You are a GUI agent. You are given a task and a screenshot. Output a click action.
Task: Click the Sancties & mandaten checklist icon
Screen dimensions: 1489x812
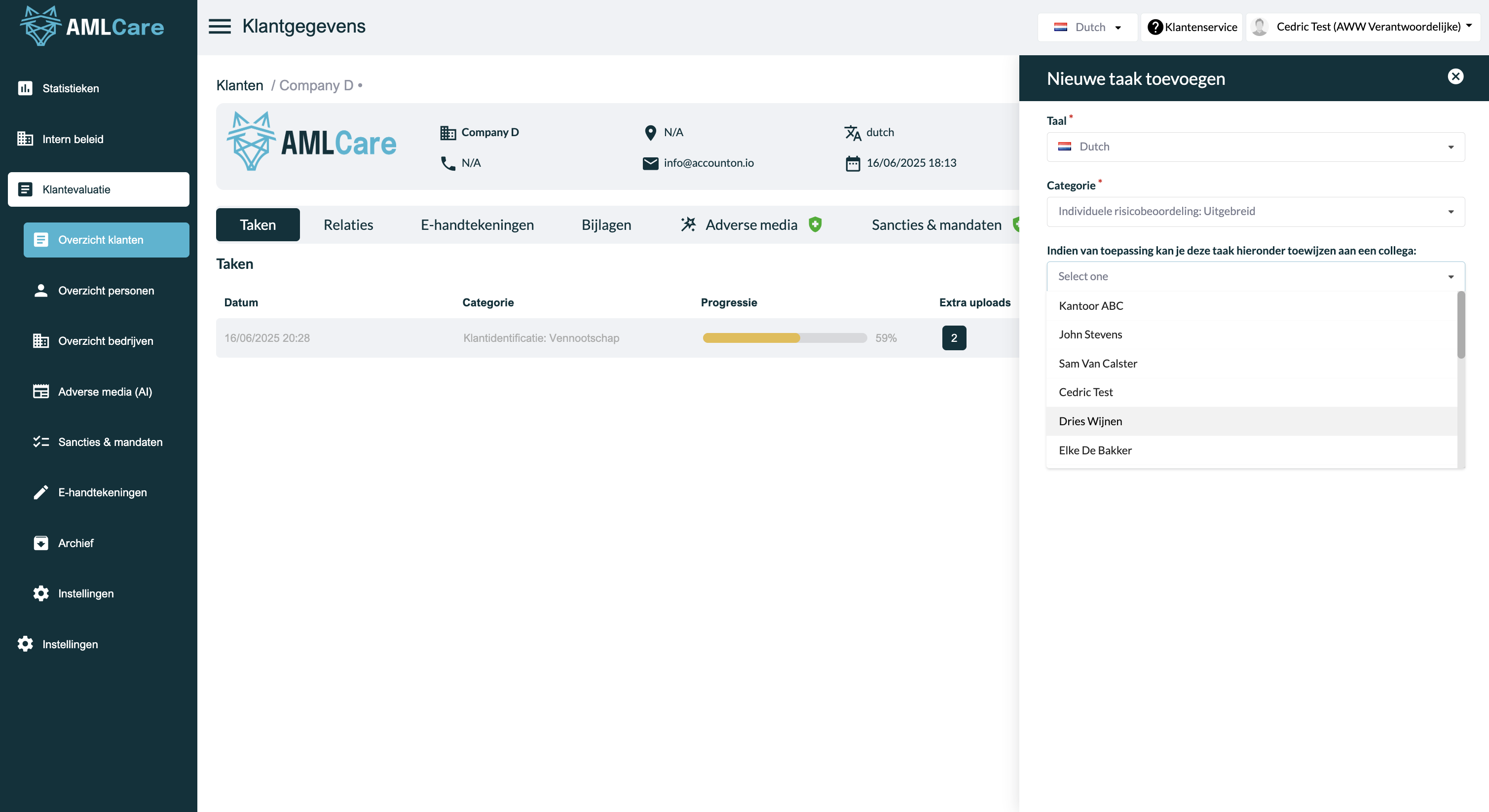click(x=40, y=442)
